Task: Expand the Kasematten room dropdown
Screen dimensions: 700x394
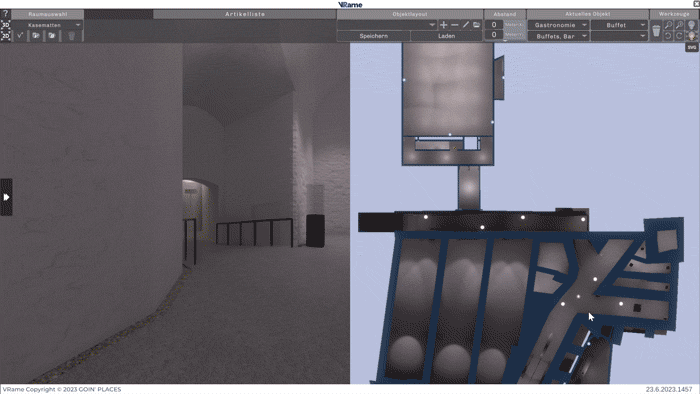Action: click(47, 25)
